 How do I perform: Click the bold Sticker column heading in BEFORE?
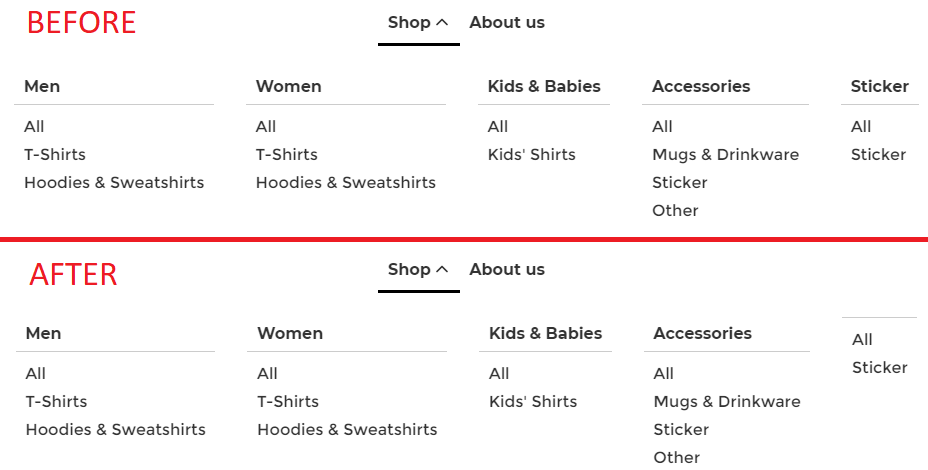tap(880, 87)
